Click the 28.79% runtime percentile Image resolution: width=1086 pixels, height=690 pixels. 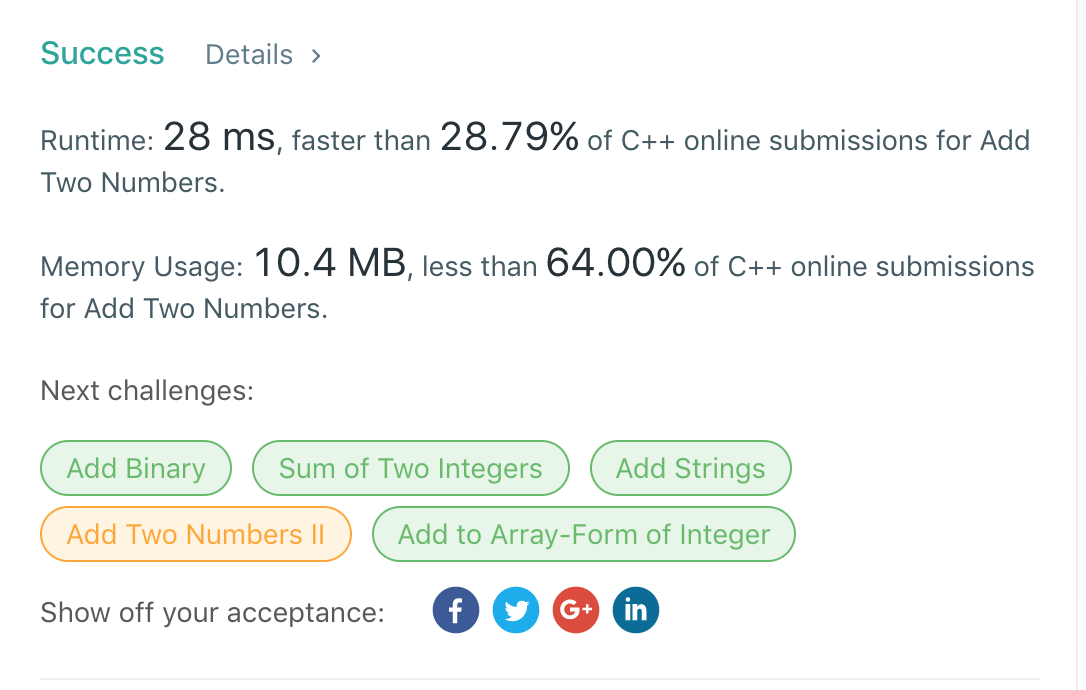pyautogui.click(x=509, y=137)
